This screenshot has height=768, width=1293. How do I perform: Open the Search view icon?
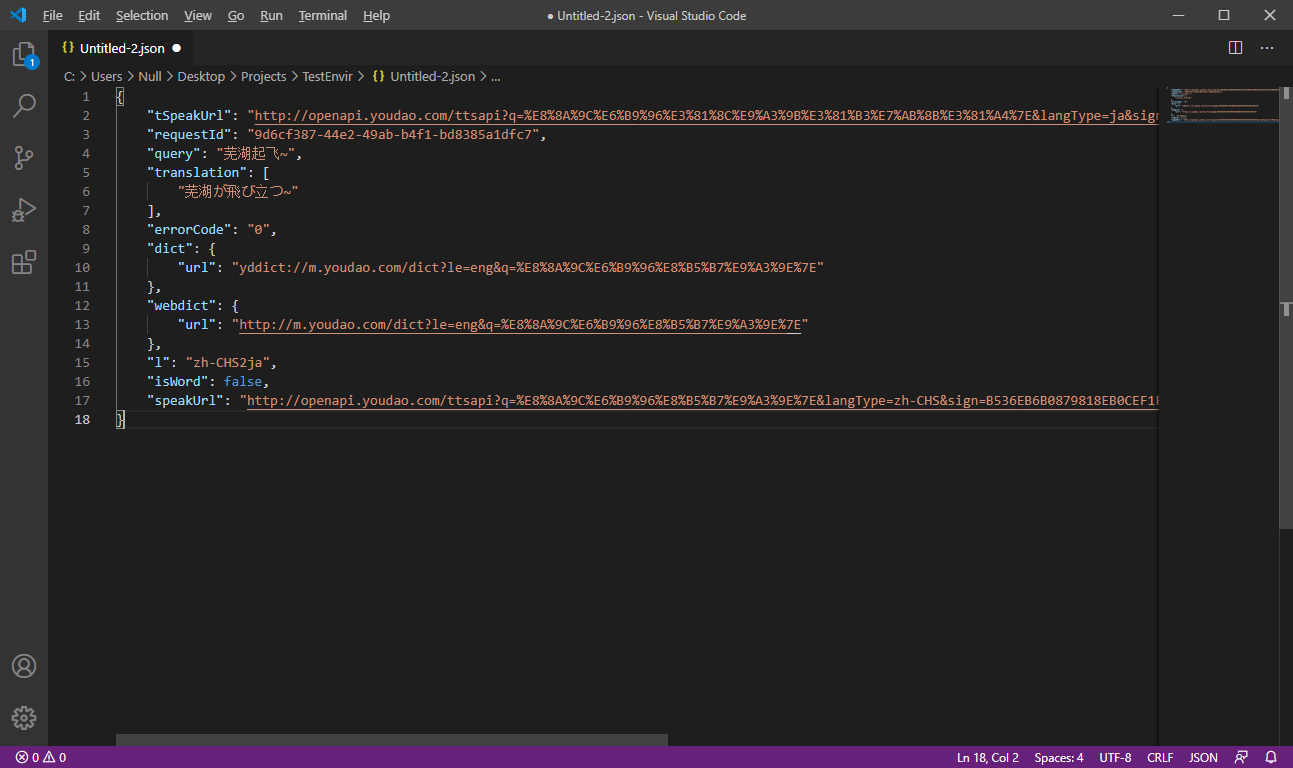coord(24,106)
